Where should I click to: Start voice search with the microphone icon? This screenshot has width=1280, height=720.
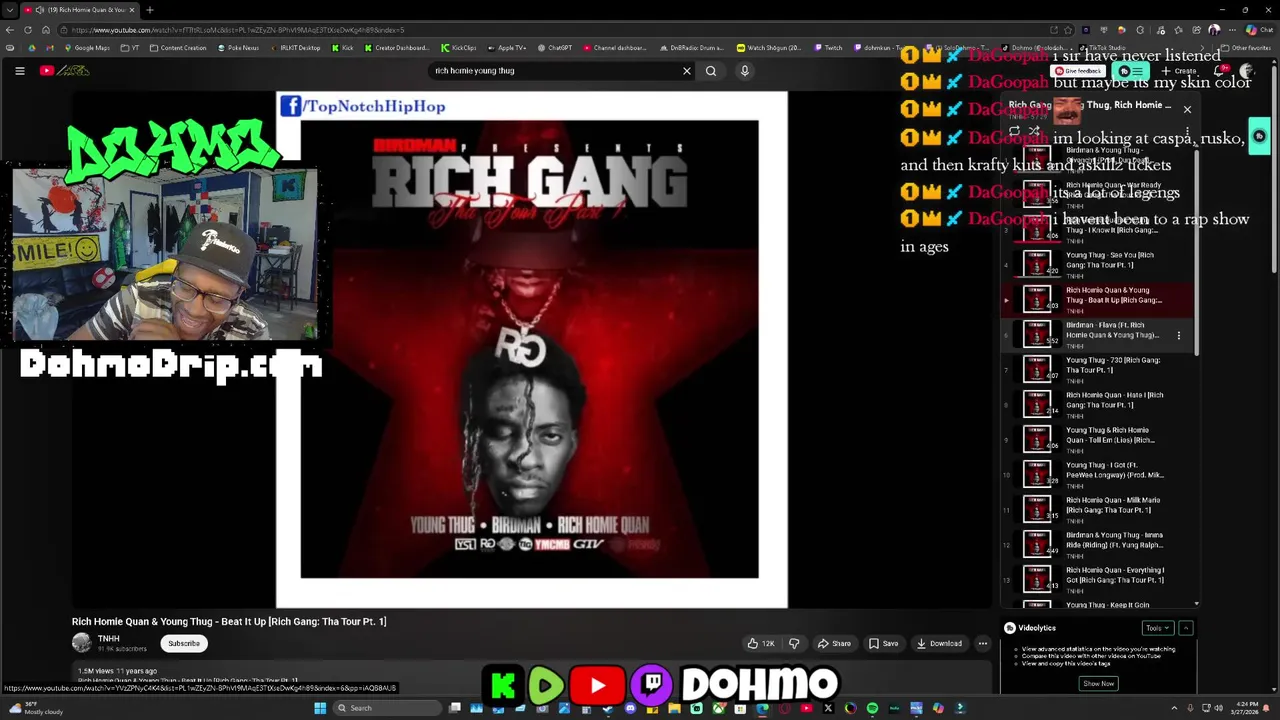744,71
